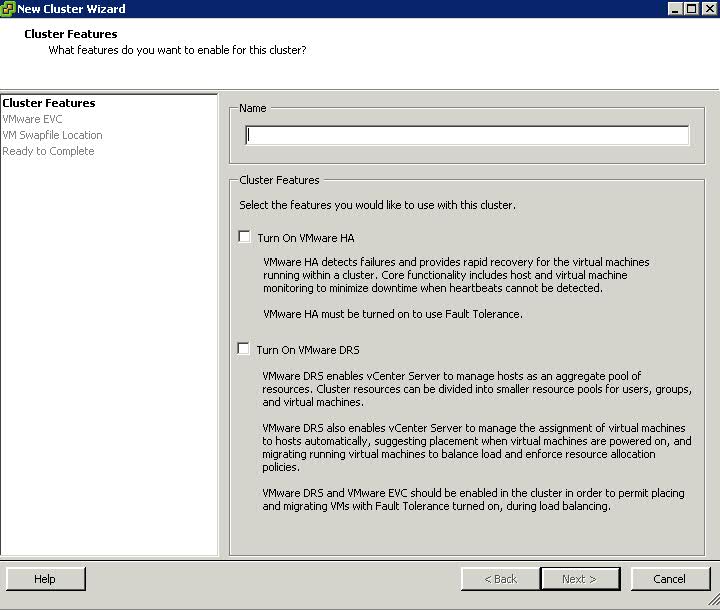720x610 pixels.
Task: Click the resize grip in window corner
Action: (714, 600)
